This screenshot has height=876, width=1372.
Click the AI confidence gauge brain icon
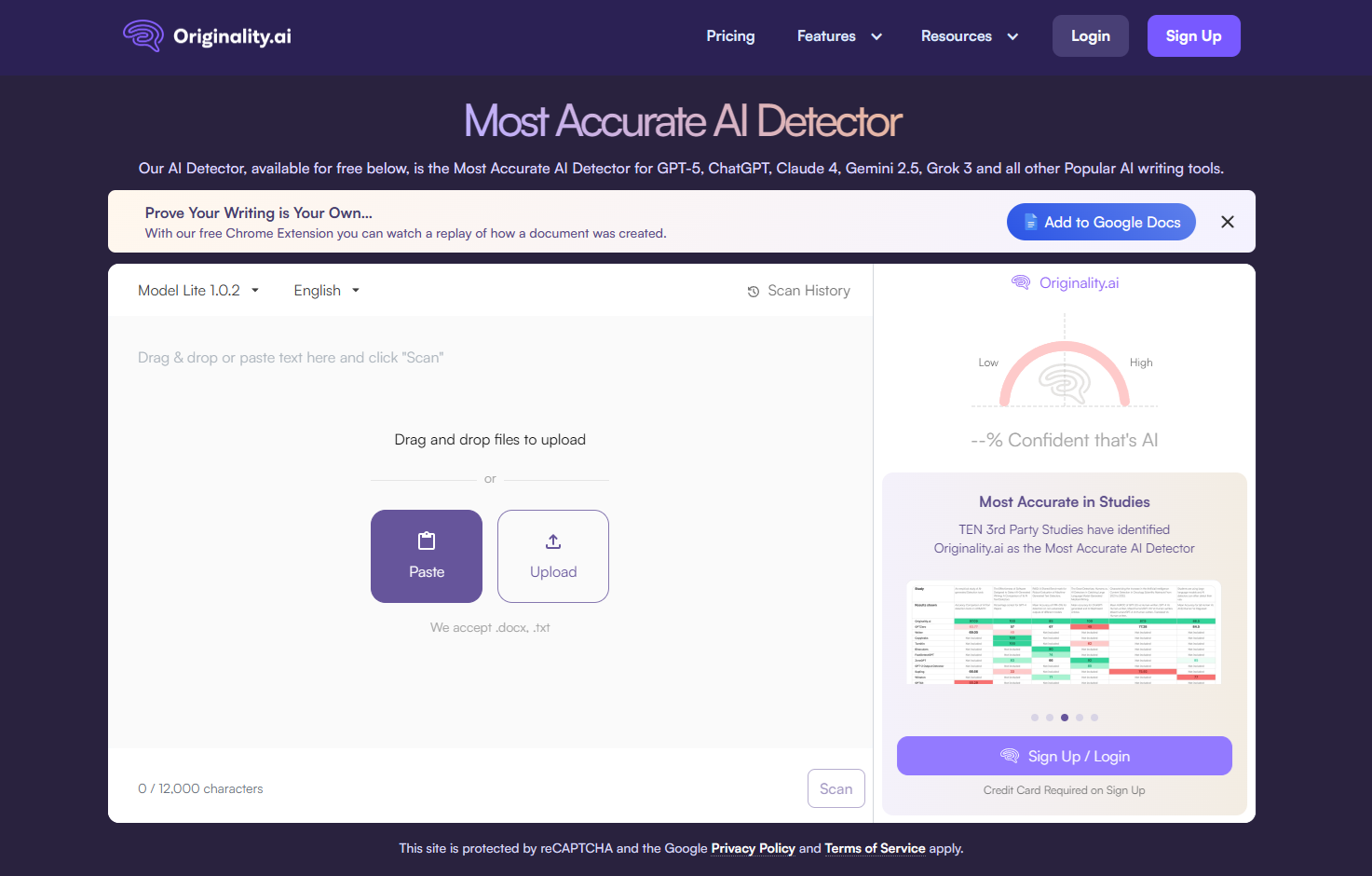tap(1065, 383)
